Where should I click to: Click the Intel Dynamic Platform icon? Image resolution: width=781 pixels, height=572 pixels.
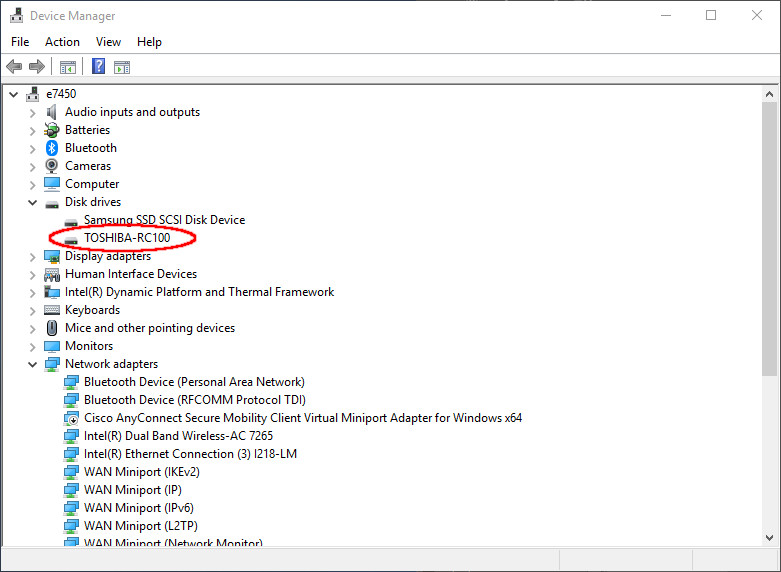click(52, 292)
